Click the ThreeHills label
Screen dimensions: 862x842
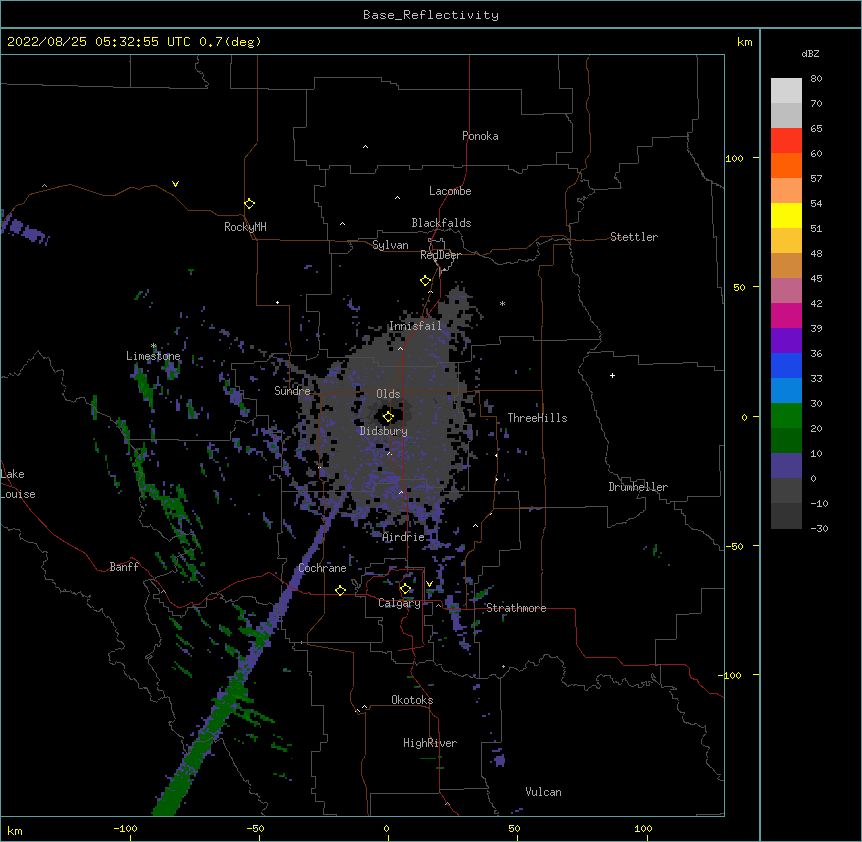pos(537,418)
